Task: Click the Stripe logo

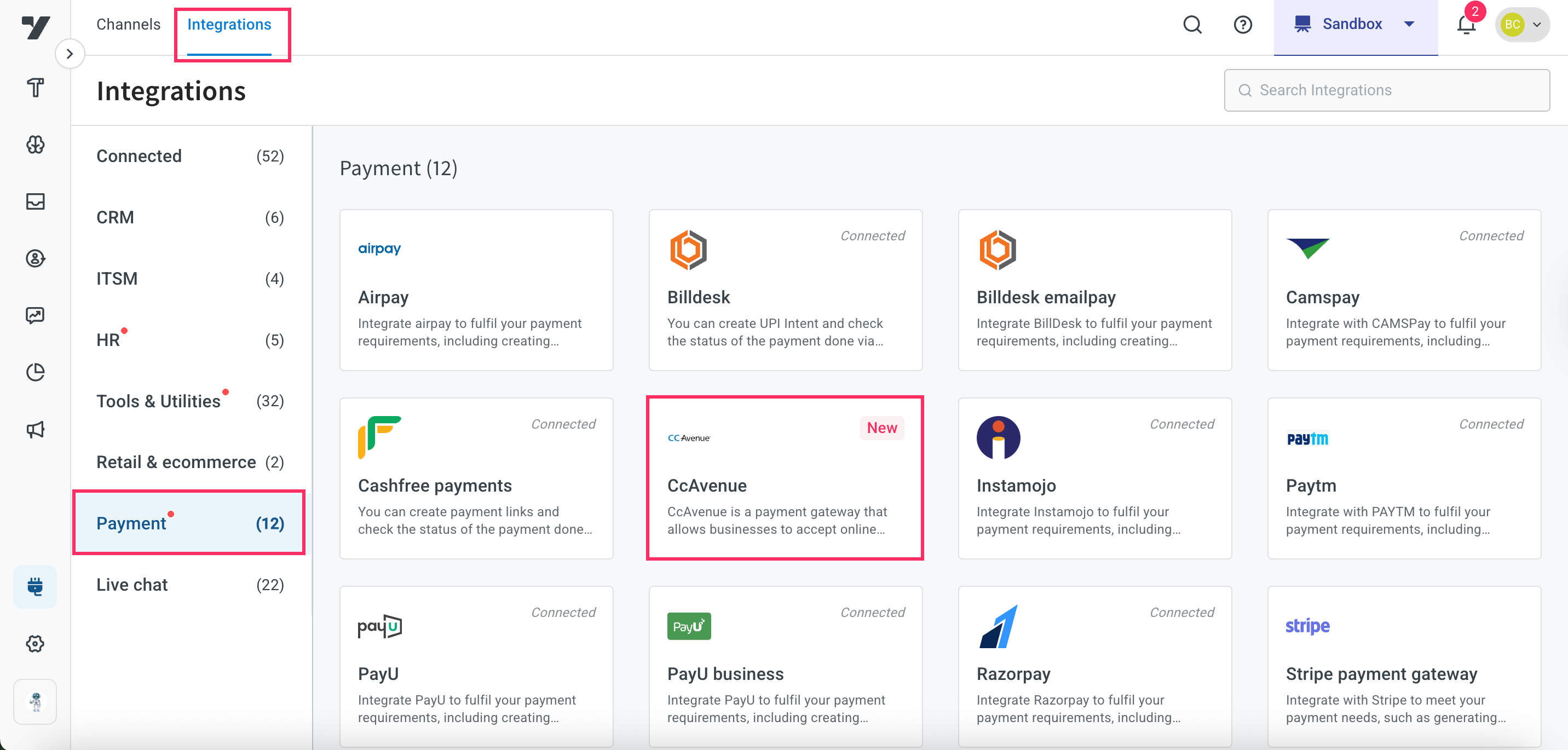Action: point(1307,626)
